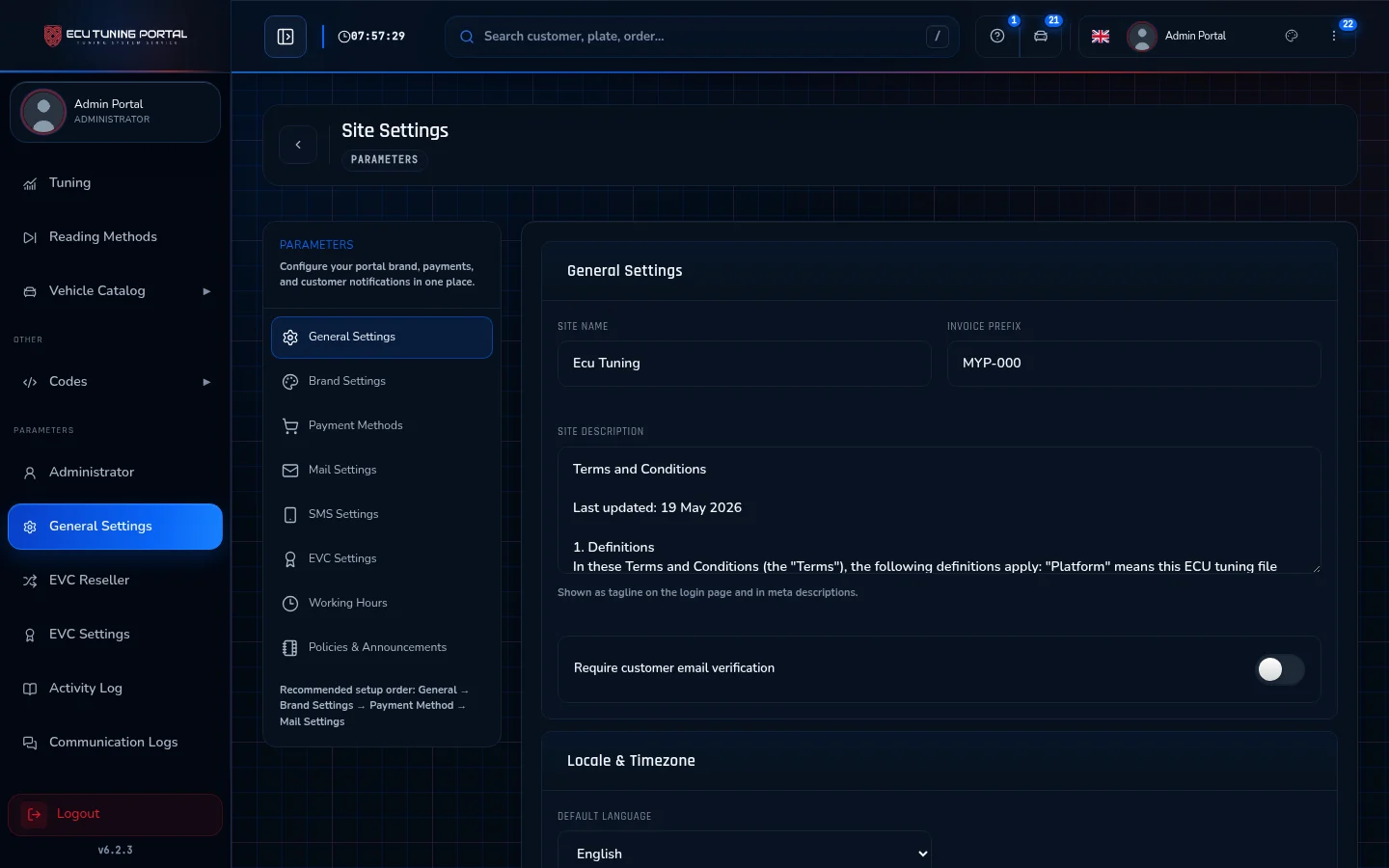
Task: Open the help question mark icon
Action: (x=997, y=37)
